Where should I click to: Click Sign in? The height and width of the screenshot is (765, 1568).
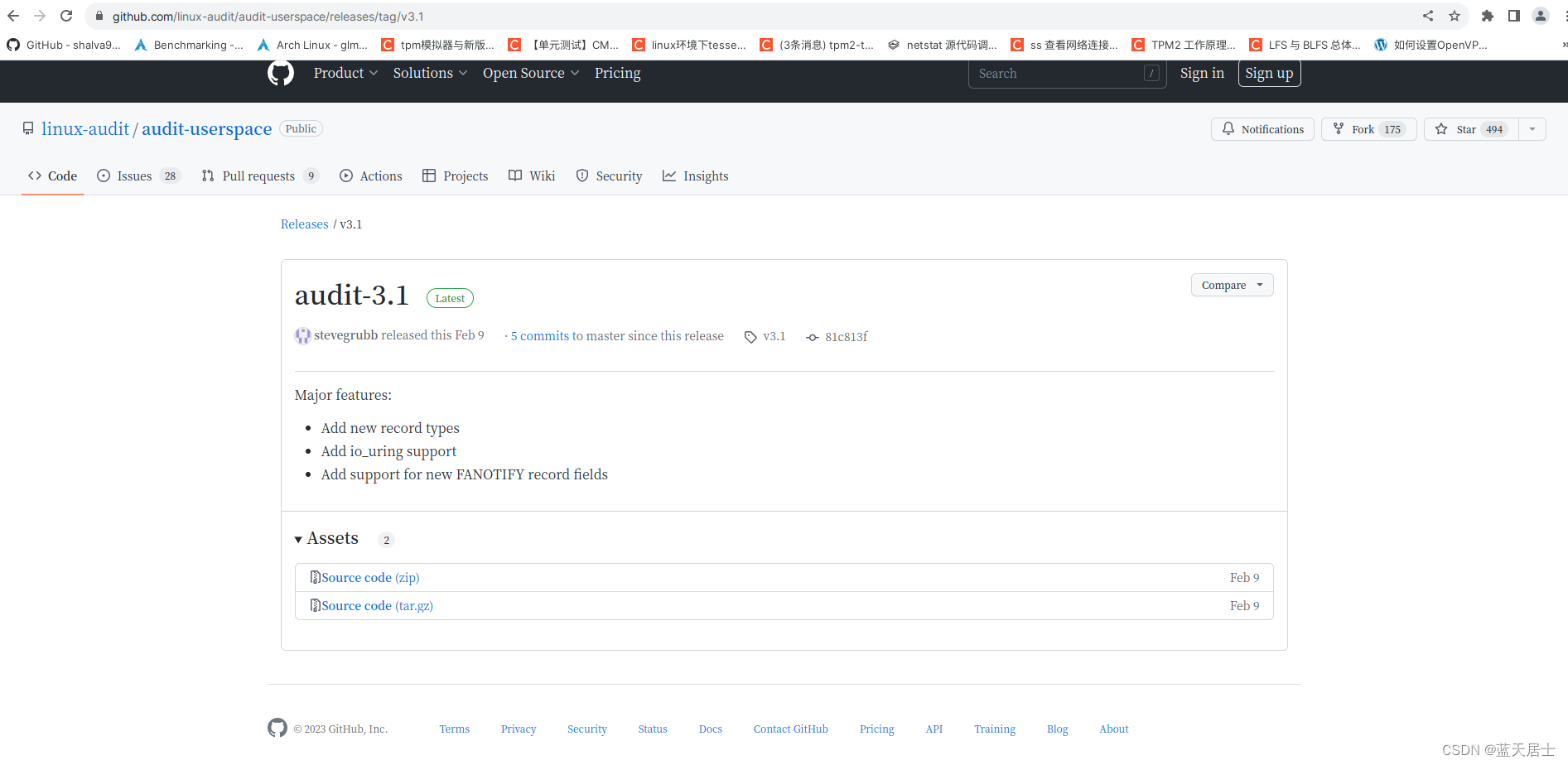pyautogui.click(x=1202, y=73)
